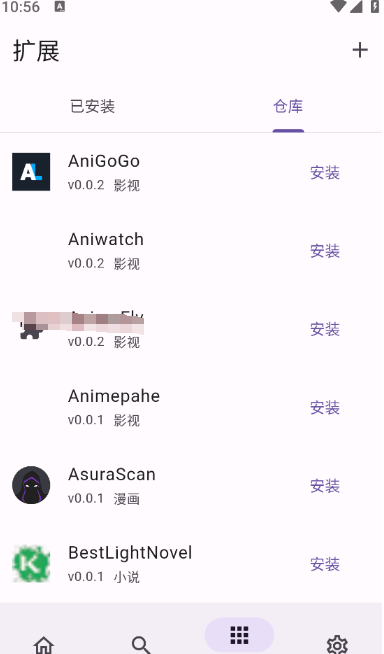384x654 pixels.
Task: Install the BestLightNovel extension
Action: 325,564
